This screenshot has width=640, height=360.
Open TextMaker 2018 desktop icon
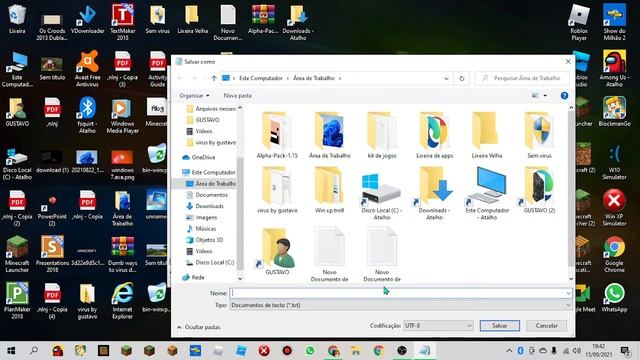pyautogui.click(x=122, y=22)
